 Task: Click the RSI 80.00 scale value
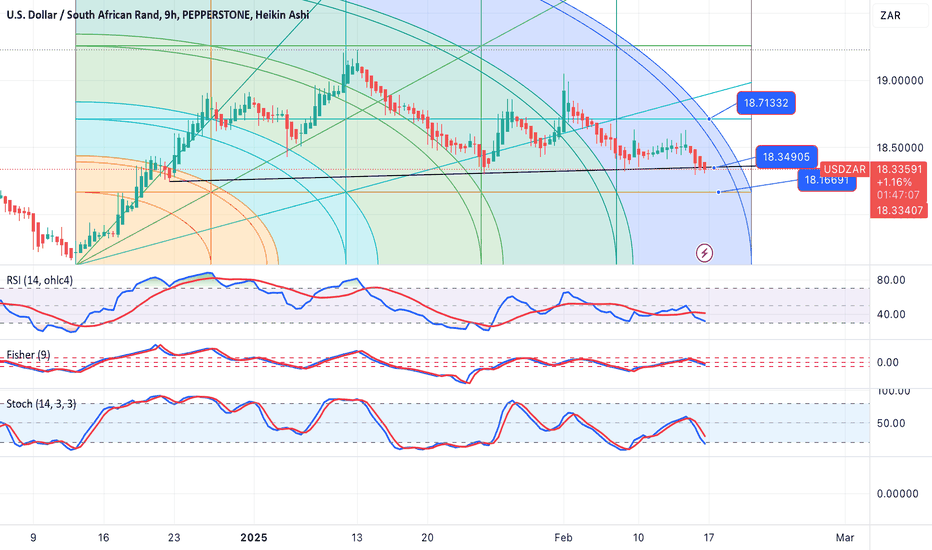click(x=891, y=280)
